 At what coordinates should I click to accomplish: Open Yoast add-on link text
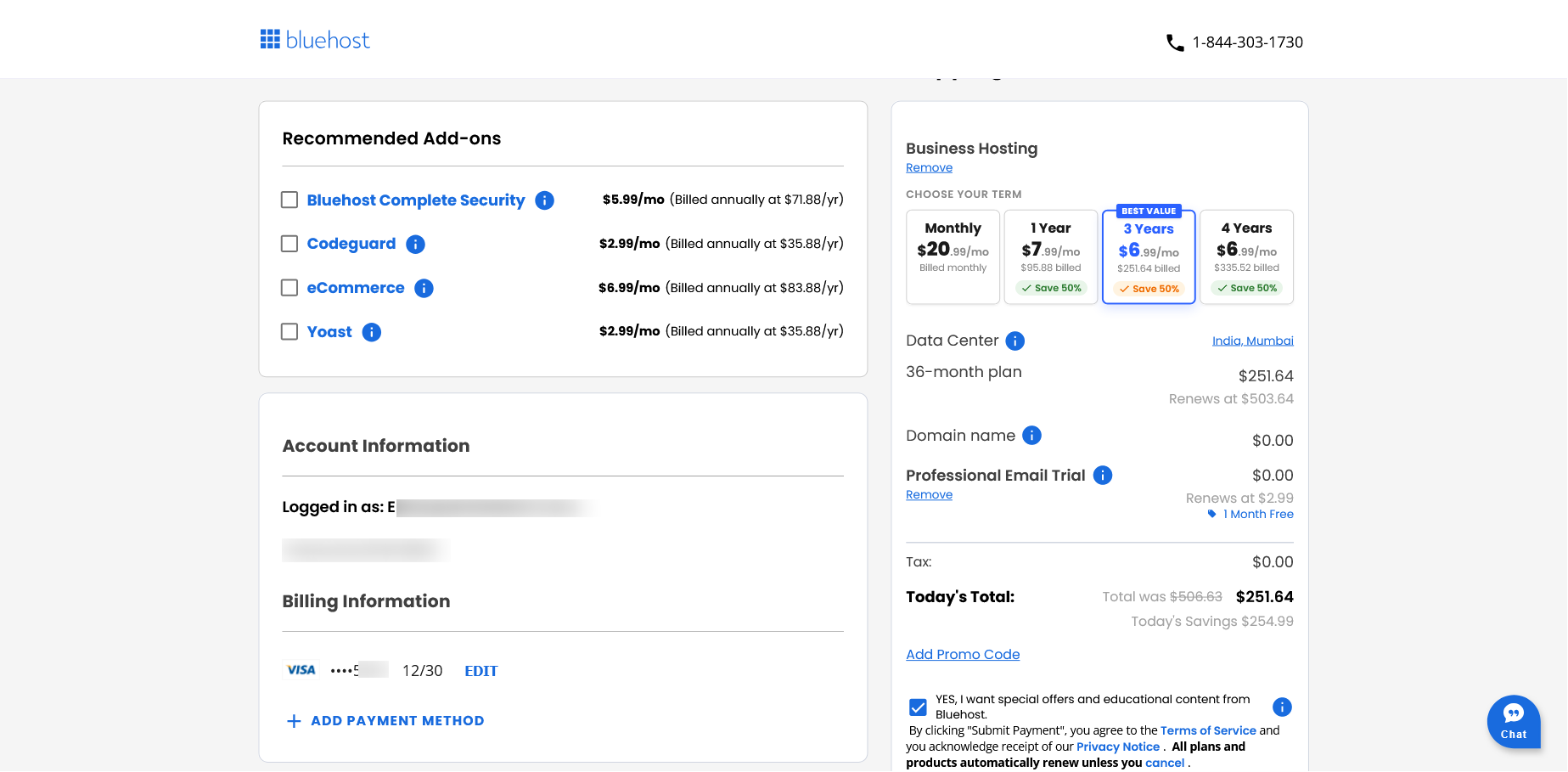point(329,332)
